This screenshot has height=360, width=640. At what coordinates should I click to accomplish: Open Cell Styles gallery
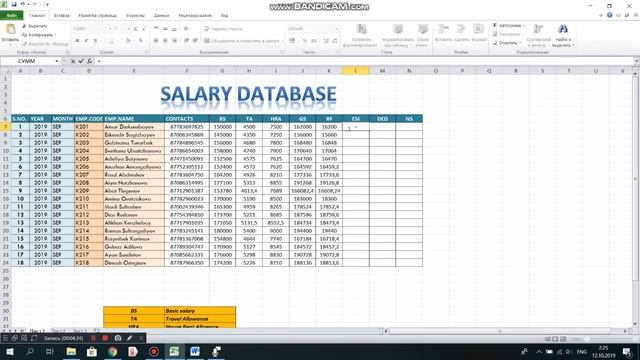423,36
